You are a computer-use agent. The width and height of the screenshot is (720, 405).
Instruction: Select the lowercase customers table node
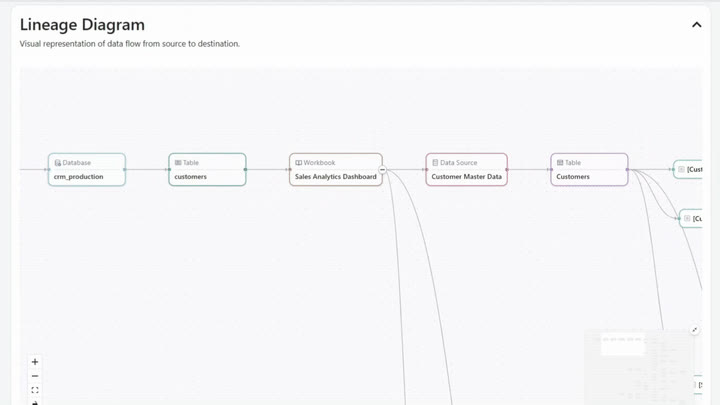point(207,169)
